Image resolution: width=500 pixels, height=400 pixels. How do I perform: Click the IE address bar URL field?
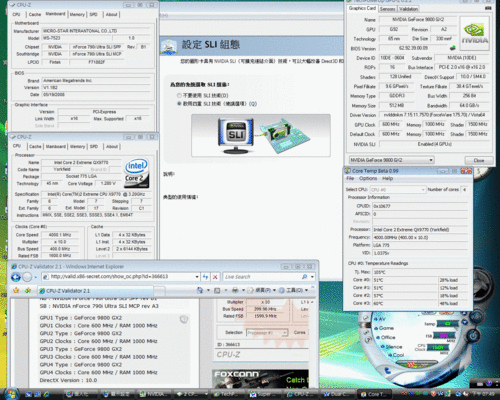click(x=118, y=277)
